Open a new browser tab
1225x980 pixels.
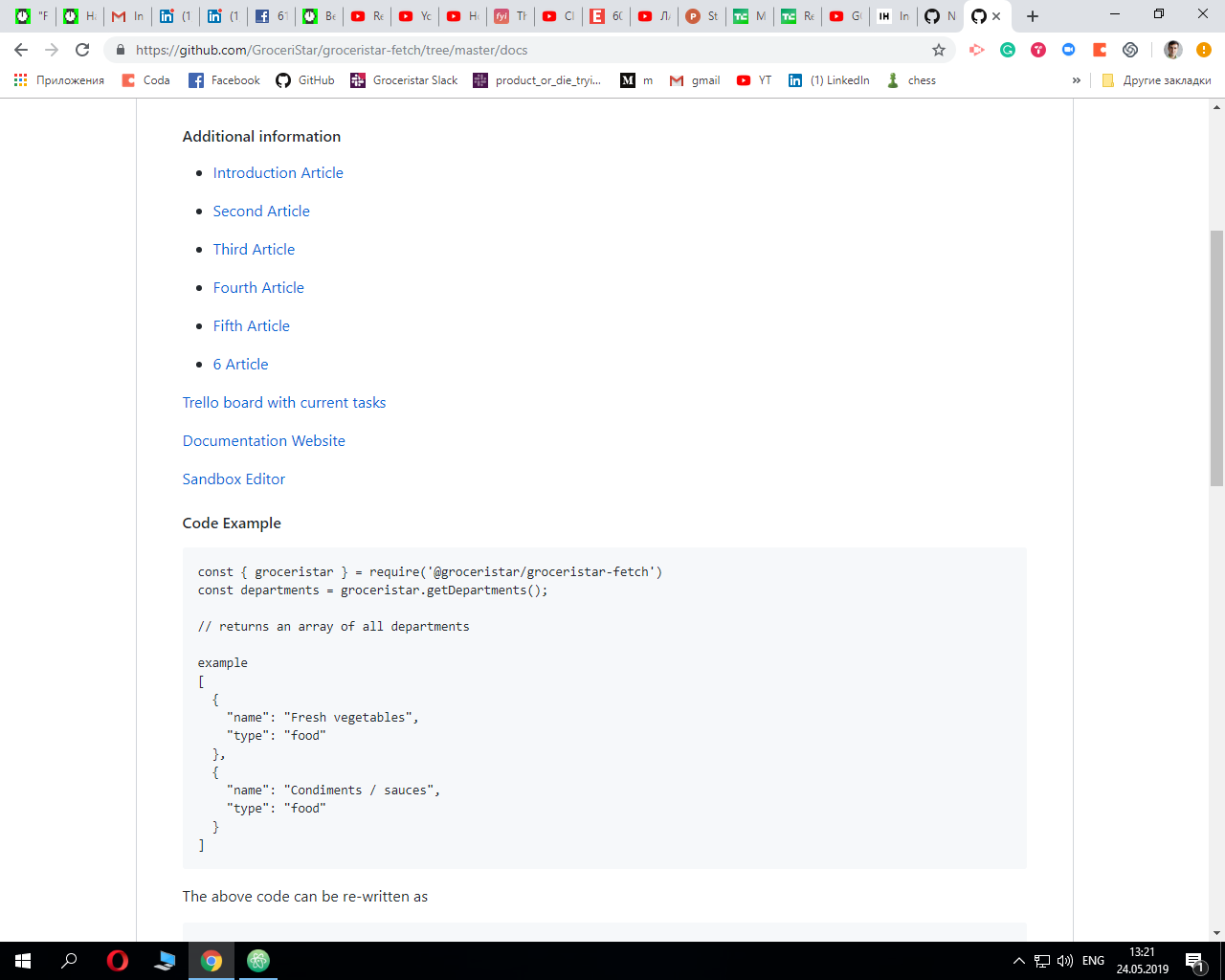[x=1033, y=16]
